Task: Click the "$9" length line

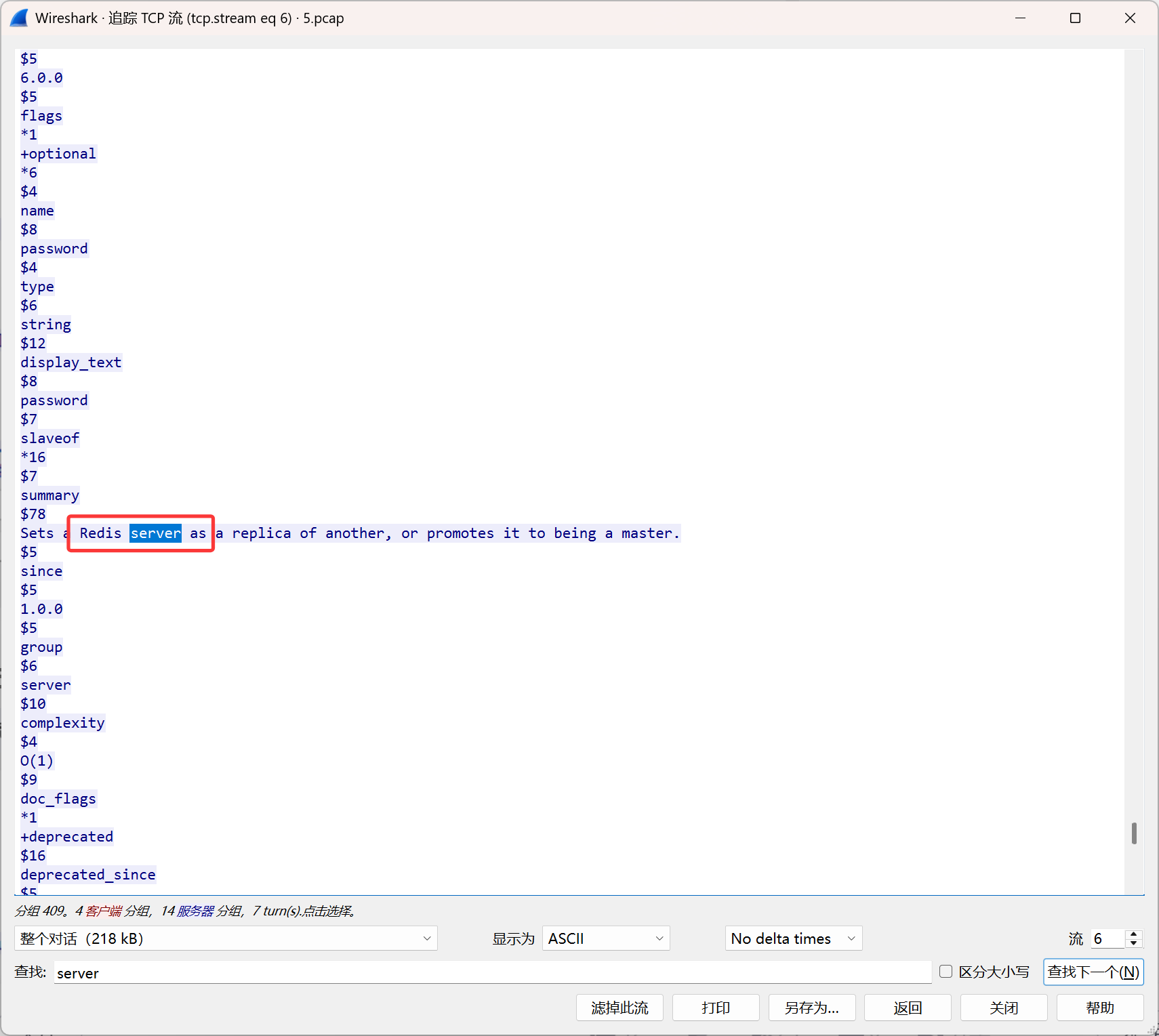Action: point(29,780)
